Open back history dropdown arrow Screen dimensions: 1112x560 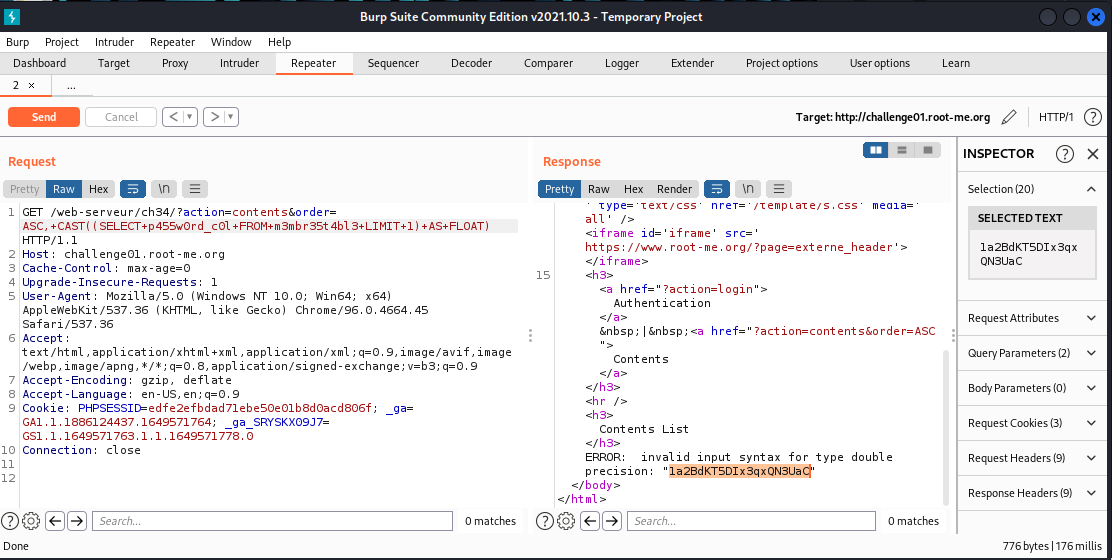coord(190,117)
